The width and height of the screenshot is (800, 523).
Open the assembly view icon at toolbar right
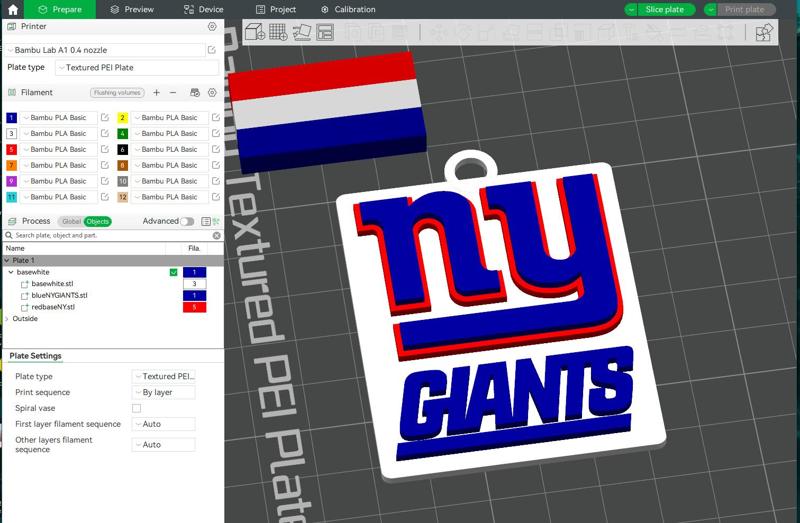[x=764, y=33]
